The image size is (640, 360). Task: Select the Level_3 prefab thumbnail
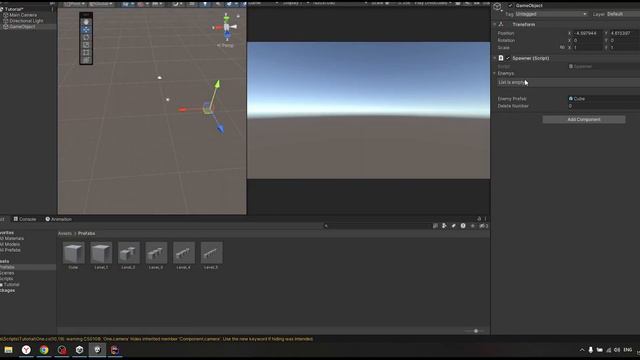coord(156,253)
